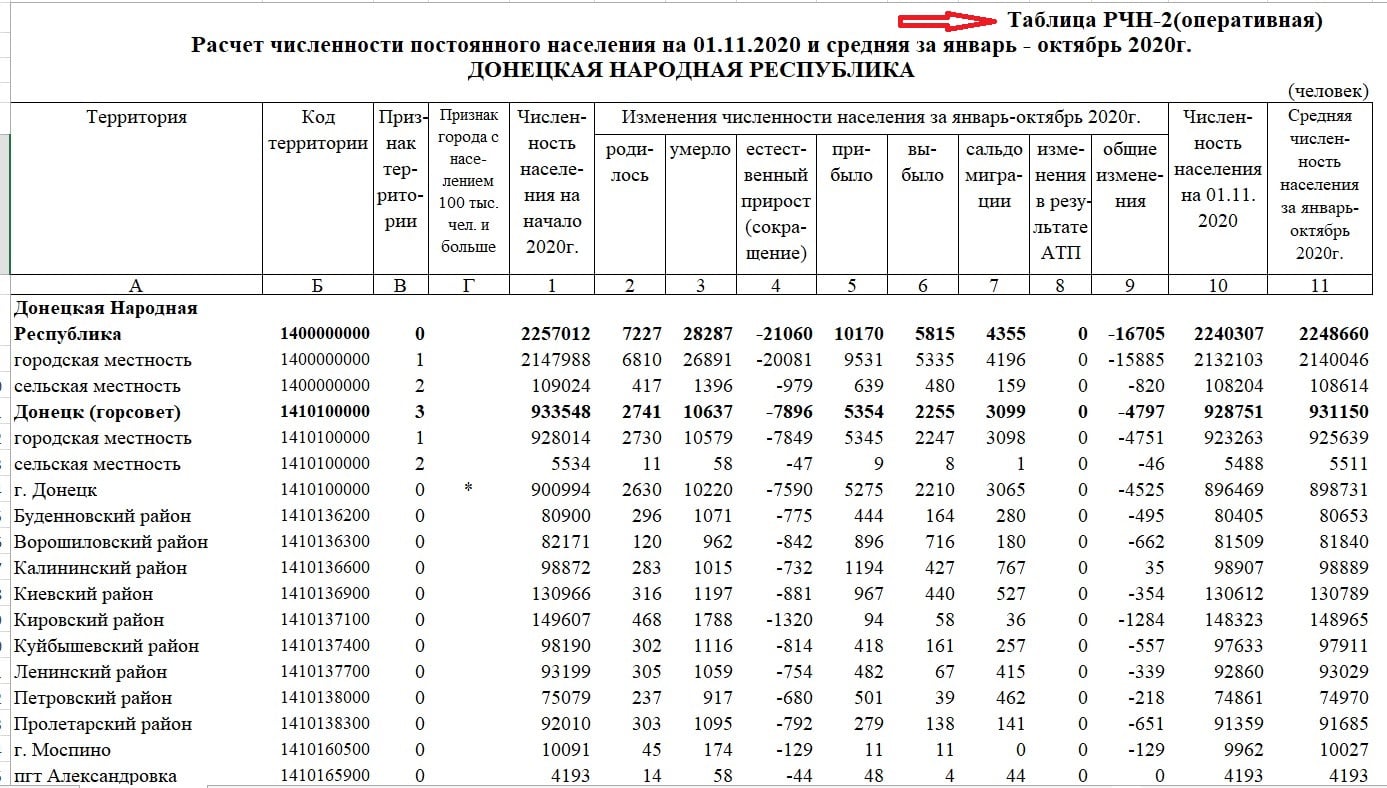The width and height of the screenshot is (1387, 788).
Task: Select the 'Петровский район' row label
Action: click(92, 698)
